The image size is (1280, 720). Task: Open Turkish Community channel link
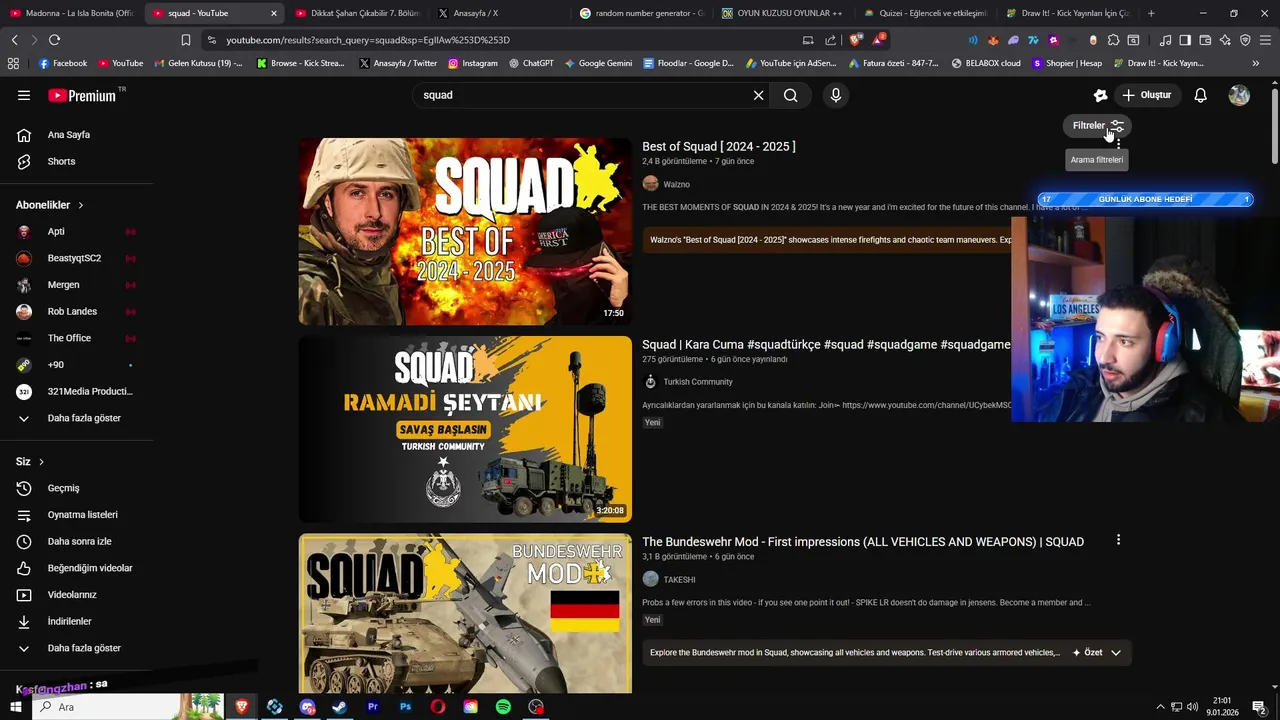[697, 382]
